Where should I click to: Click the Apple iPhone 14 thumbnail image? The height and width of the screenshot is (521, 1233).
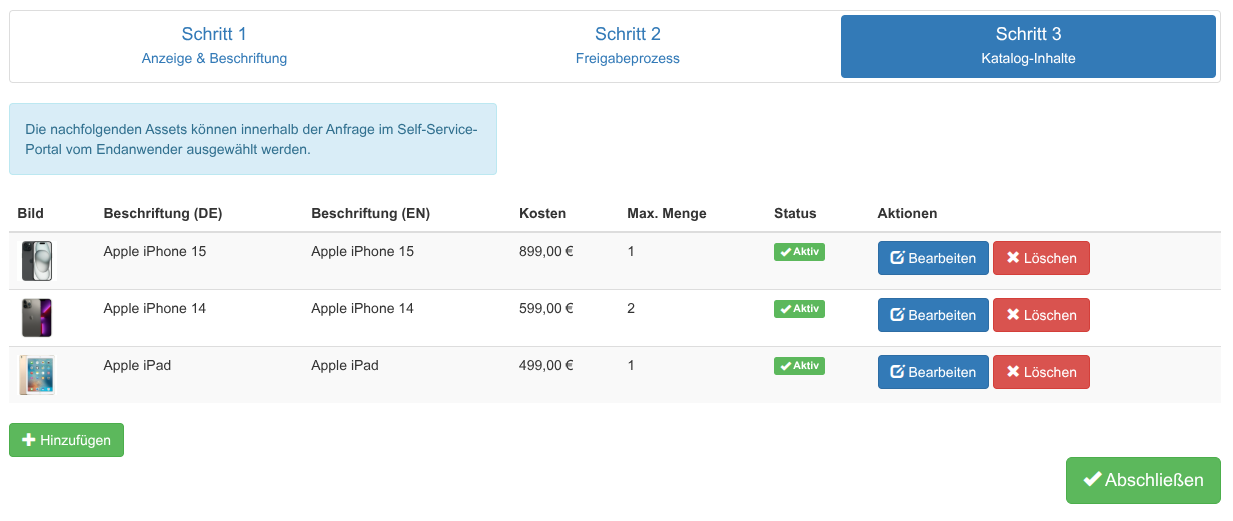click(x=37, y=318)
